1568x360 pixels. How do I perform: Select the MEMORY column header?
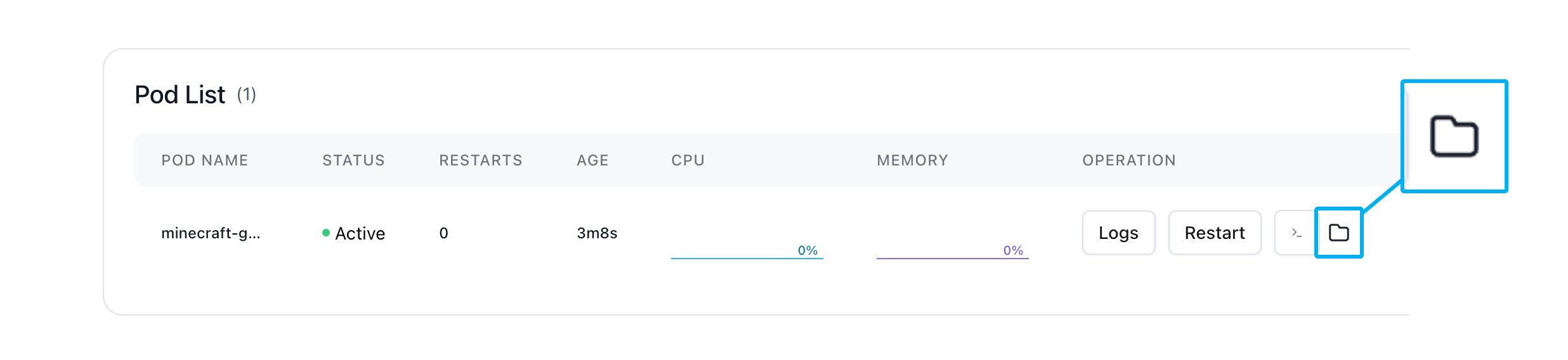pos(912,160)
